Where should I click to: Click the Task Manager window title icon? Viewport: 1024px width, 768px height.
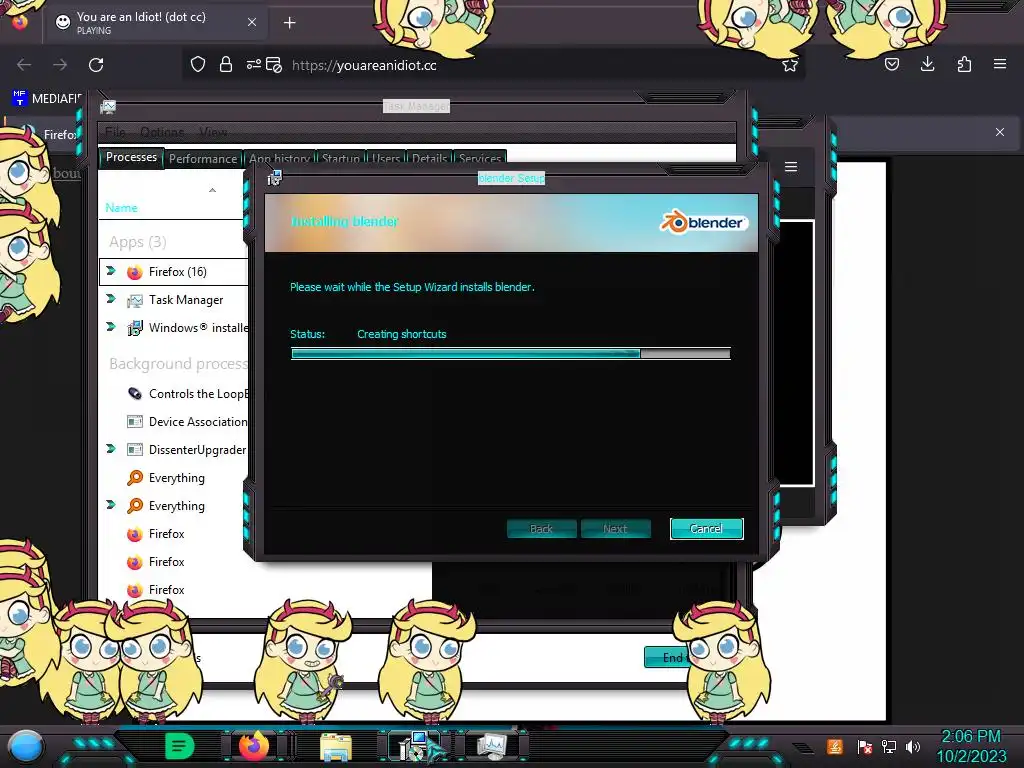[x=108, y=106]
